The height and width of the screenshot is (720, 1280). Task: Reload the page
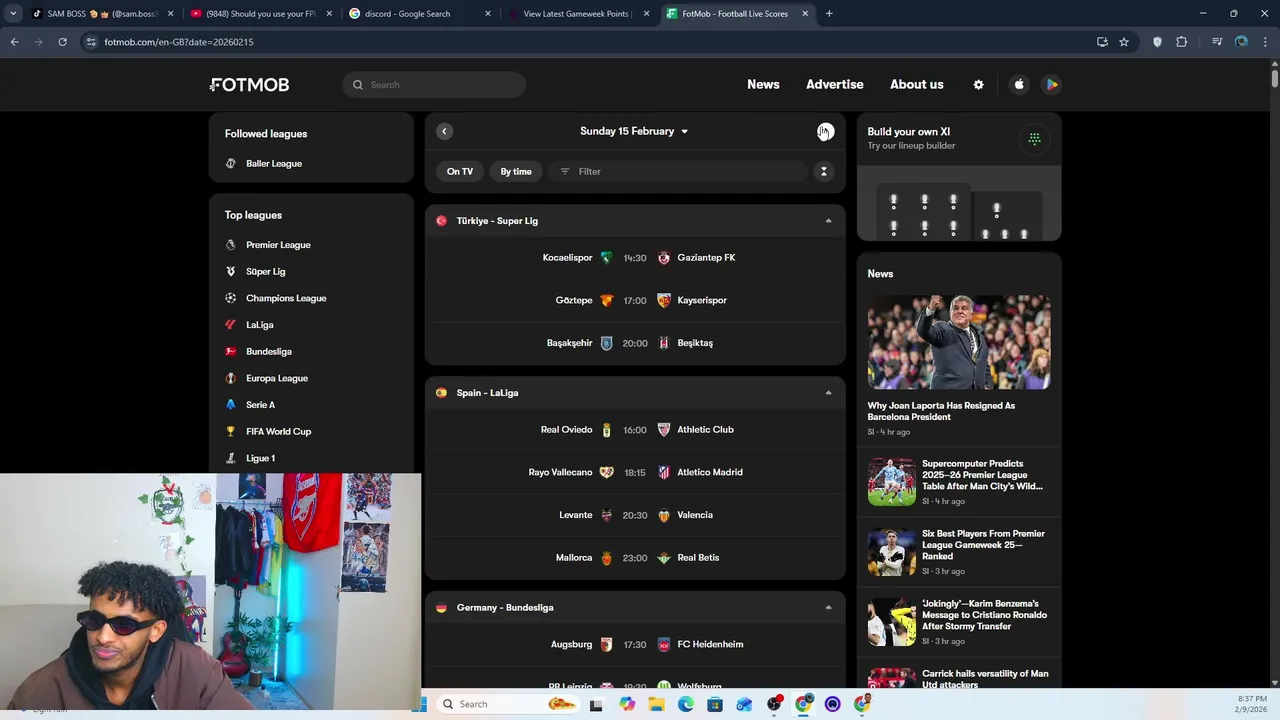(62, 42)
